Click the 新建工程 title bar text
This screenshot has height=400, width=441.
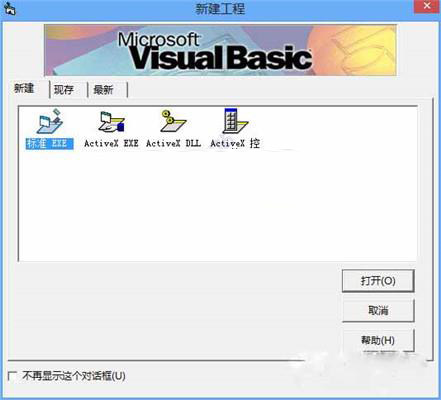click(220, 9)
